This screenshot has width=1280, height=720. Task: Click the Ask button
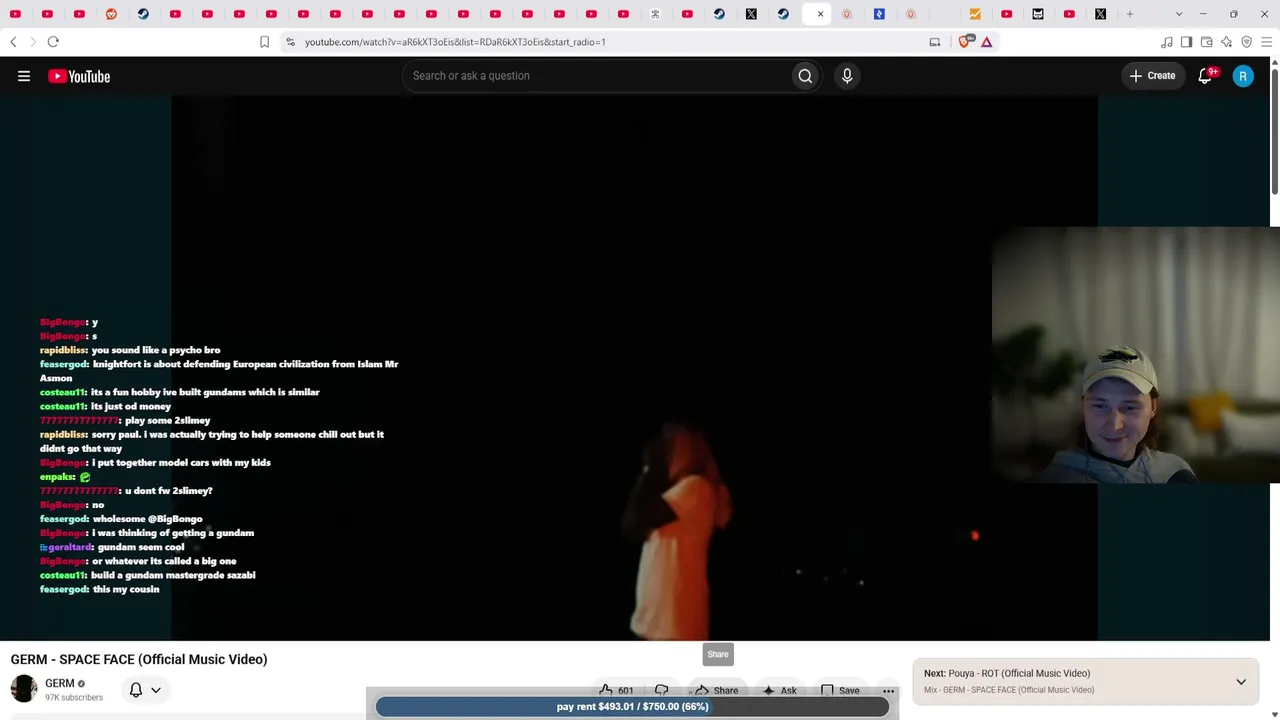coord(779,690)
